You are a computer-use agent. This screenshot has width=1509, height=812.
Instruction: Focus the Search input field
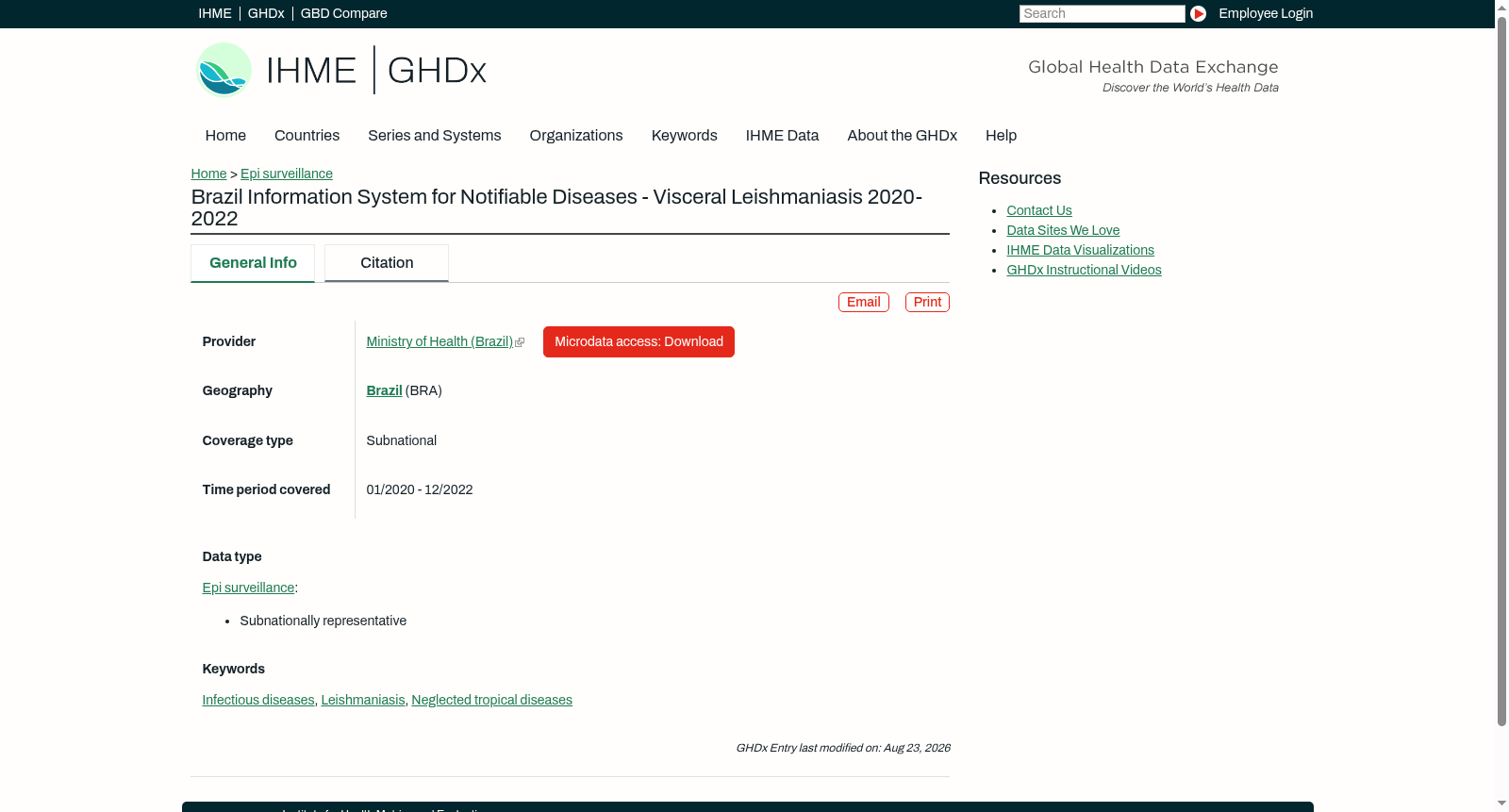coord(1102,13)
